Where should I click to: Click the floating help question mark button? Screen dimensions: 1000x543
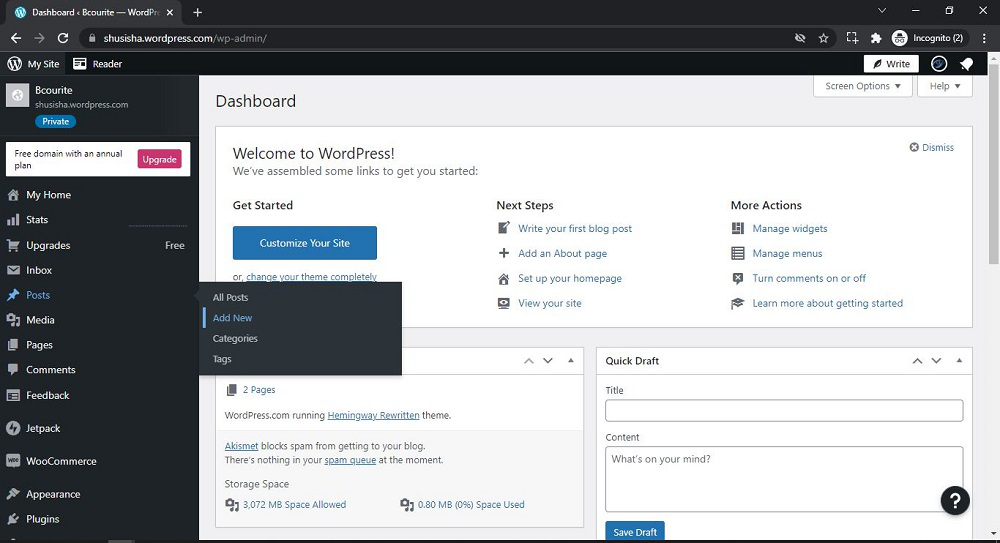pyautogui.click(x=955, y=501)
